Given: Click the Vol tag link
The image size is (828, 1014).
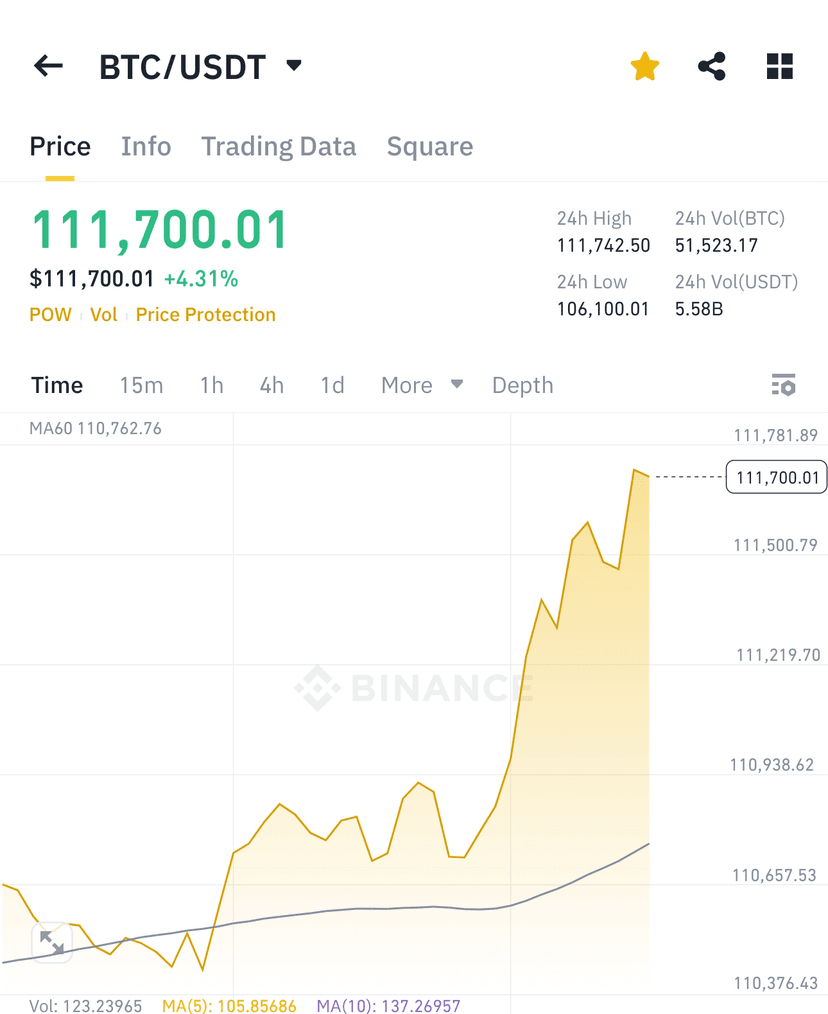Looking at the screenshot, I should pyautogui.click(x=104, y=315).
